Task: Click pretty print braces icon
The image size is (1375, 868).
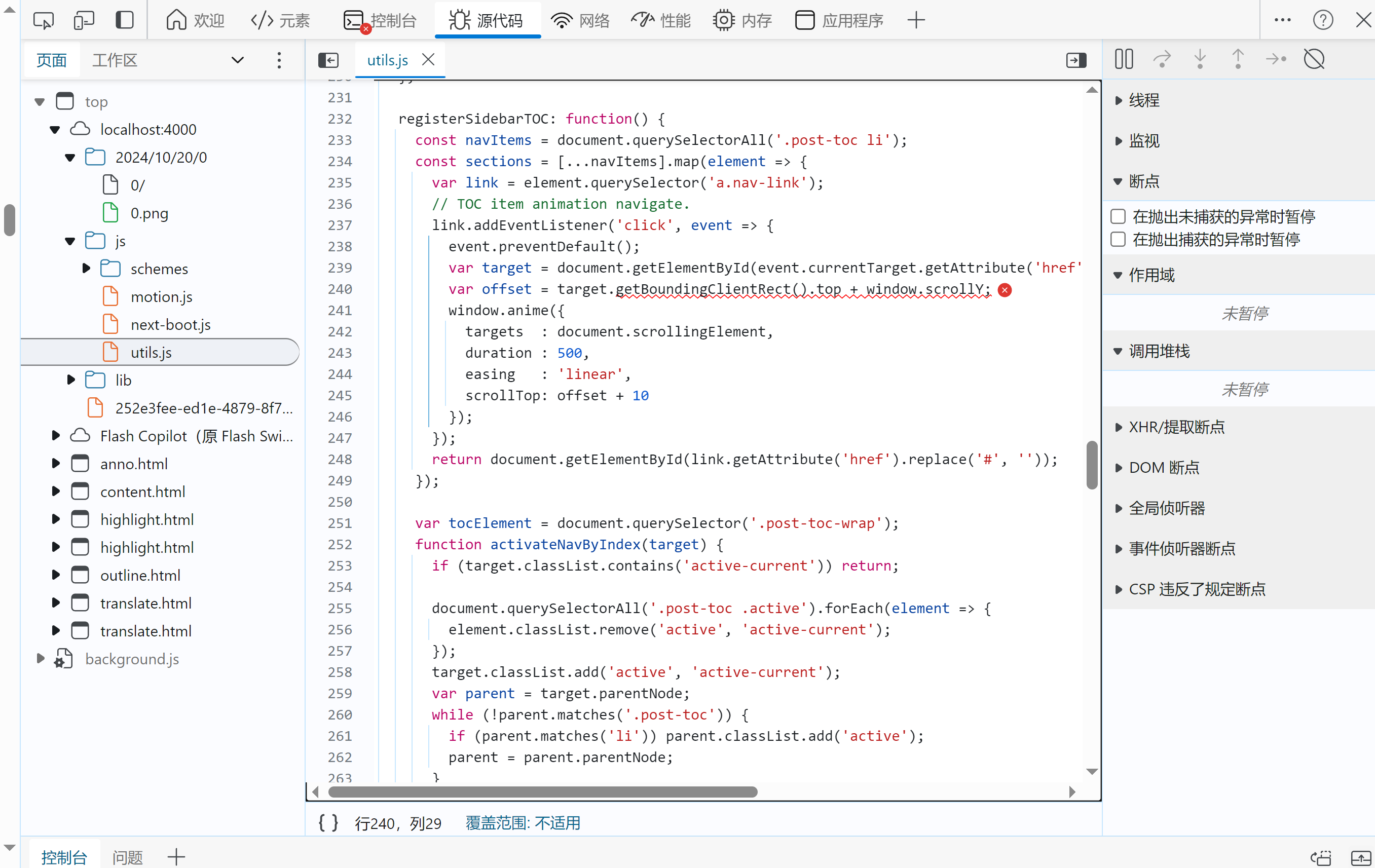Action: [328, 822]
